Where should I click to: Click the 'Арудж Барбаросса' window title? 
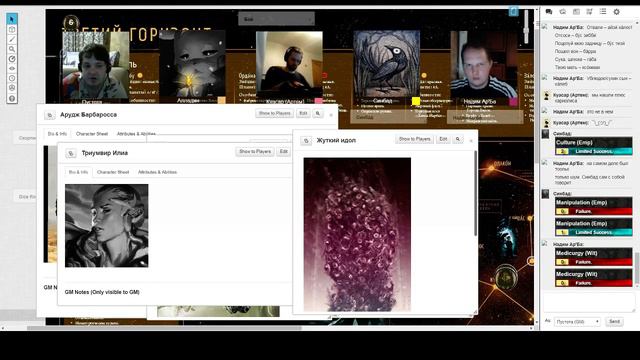(x=89, y=115)
